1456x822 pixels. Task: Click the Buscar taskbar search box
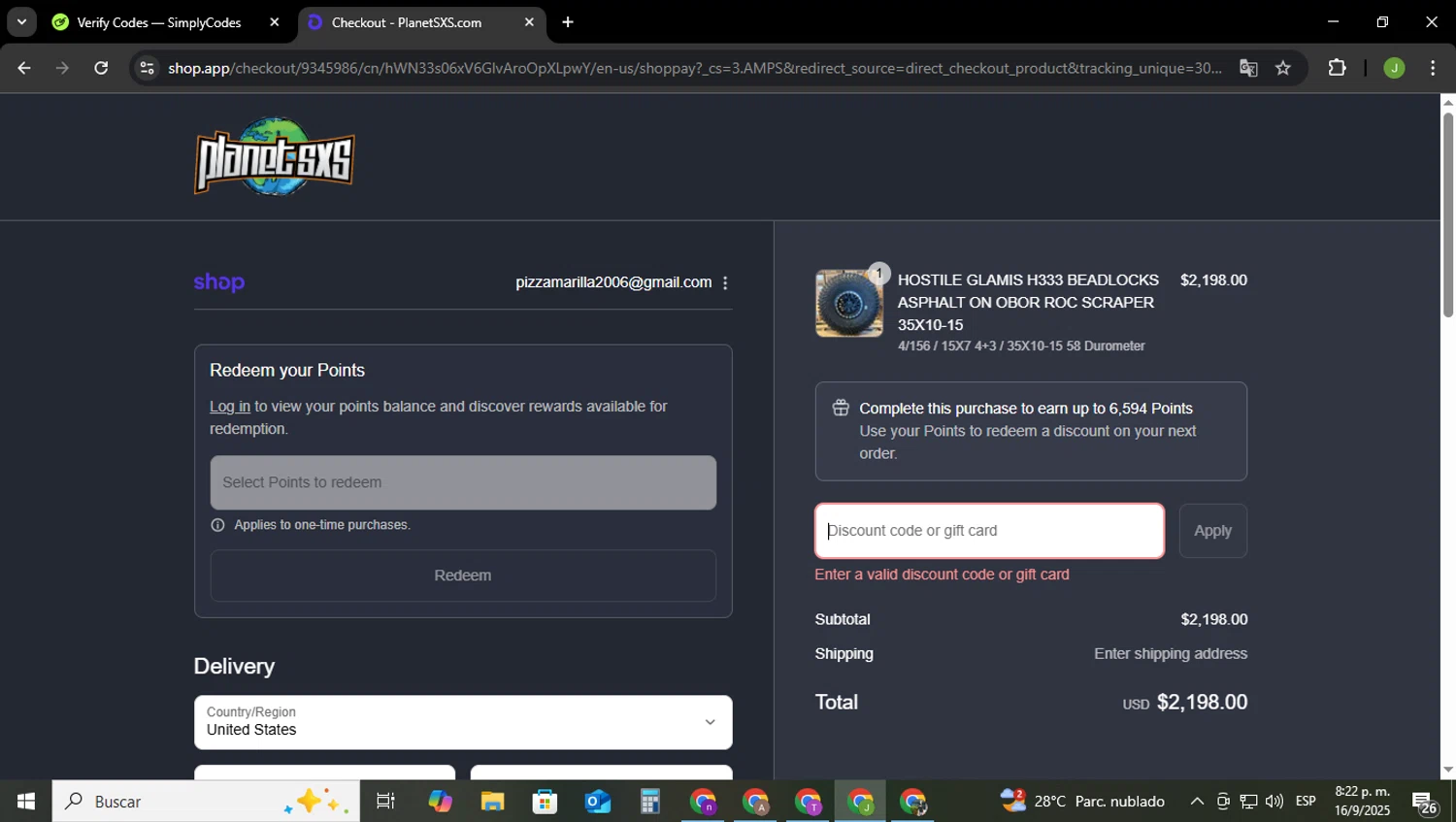pyautogui.click(x=206, y=802)
